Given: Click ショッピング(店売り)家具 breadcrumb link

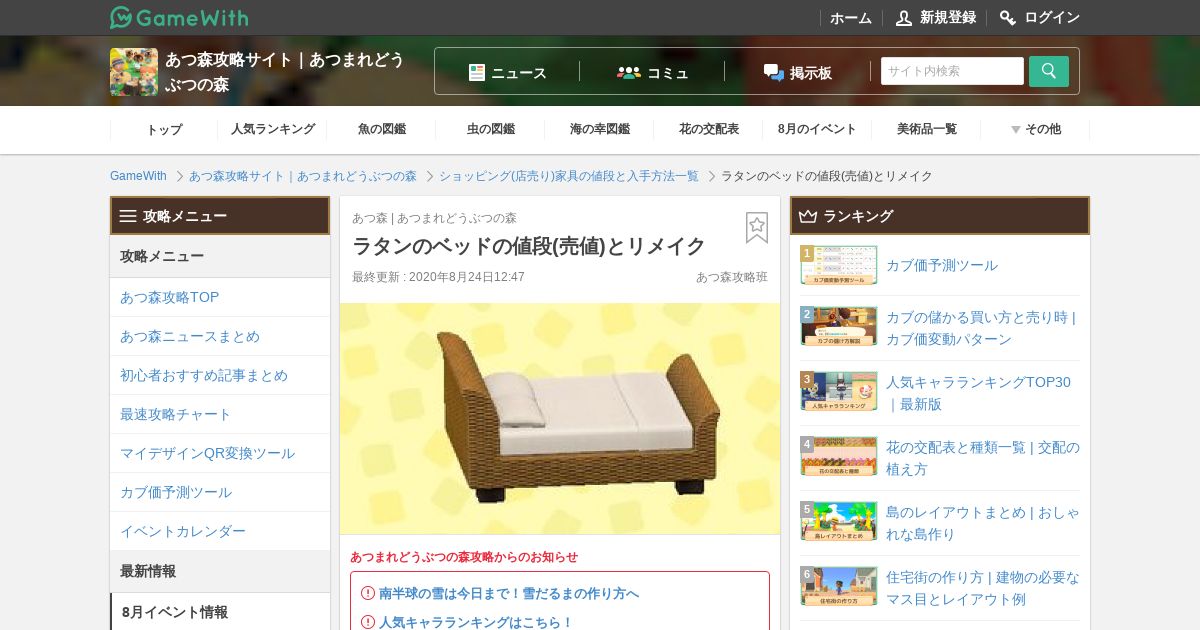Looking at the screenshot, I should click(x=569, y=176).
